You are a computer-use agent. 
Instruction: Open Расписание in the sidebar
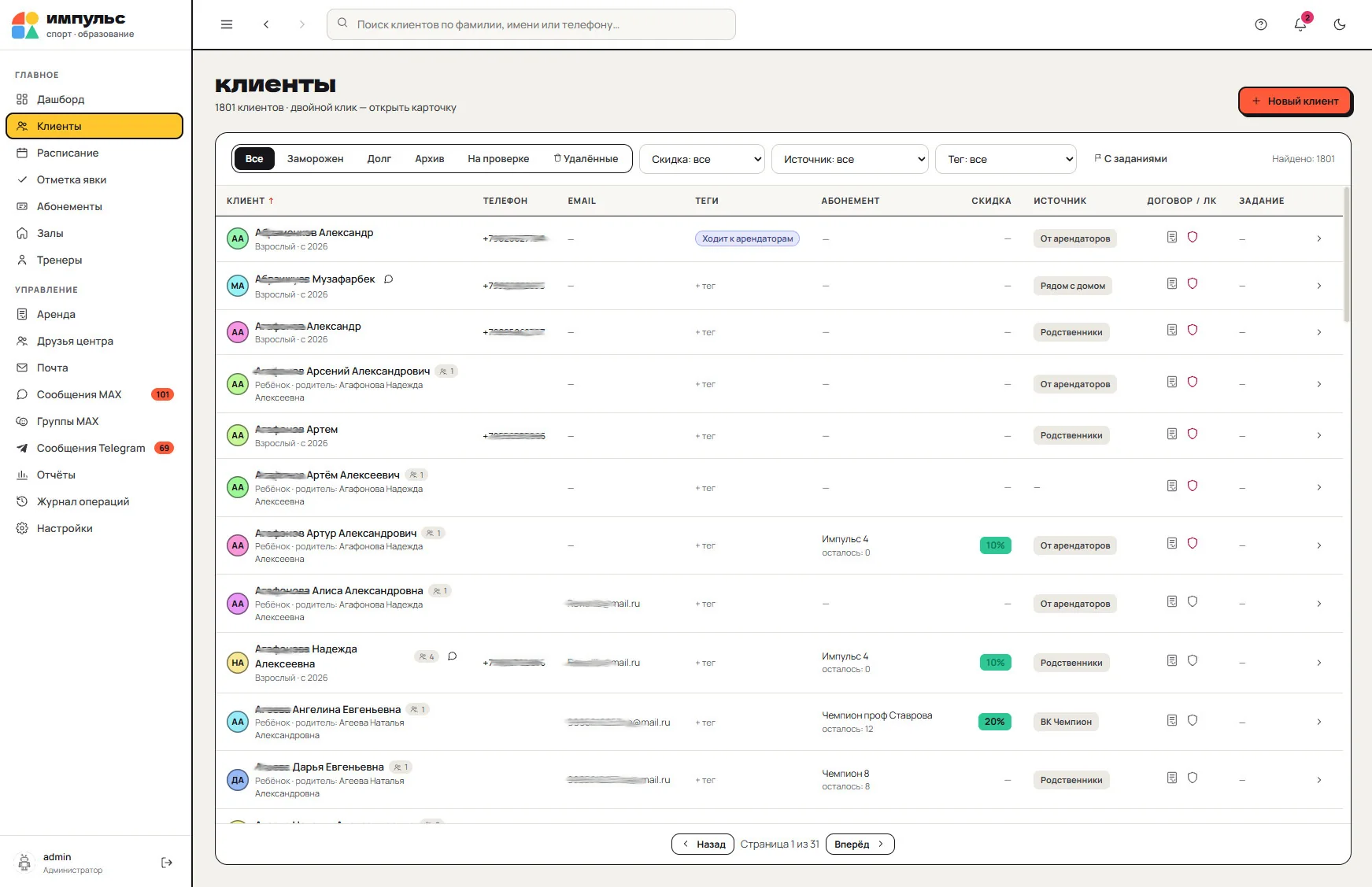[94, 153]
